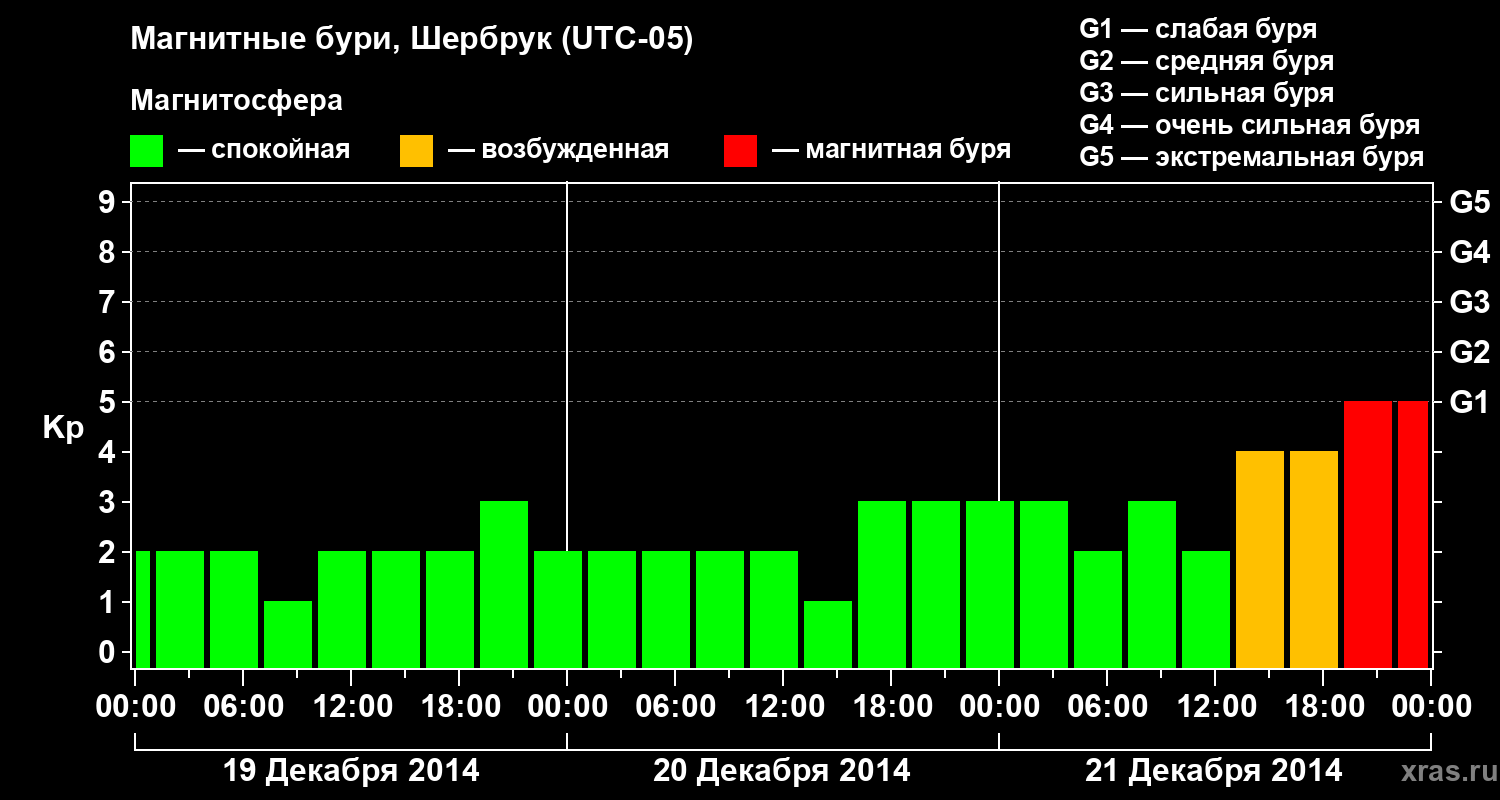Click the 'G2' label on the right axis
Viewport: 1500px width, 800px height.
click(1469, 352)
